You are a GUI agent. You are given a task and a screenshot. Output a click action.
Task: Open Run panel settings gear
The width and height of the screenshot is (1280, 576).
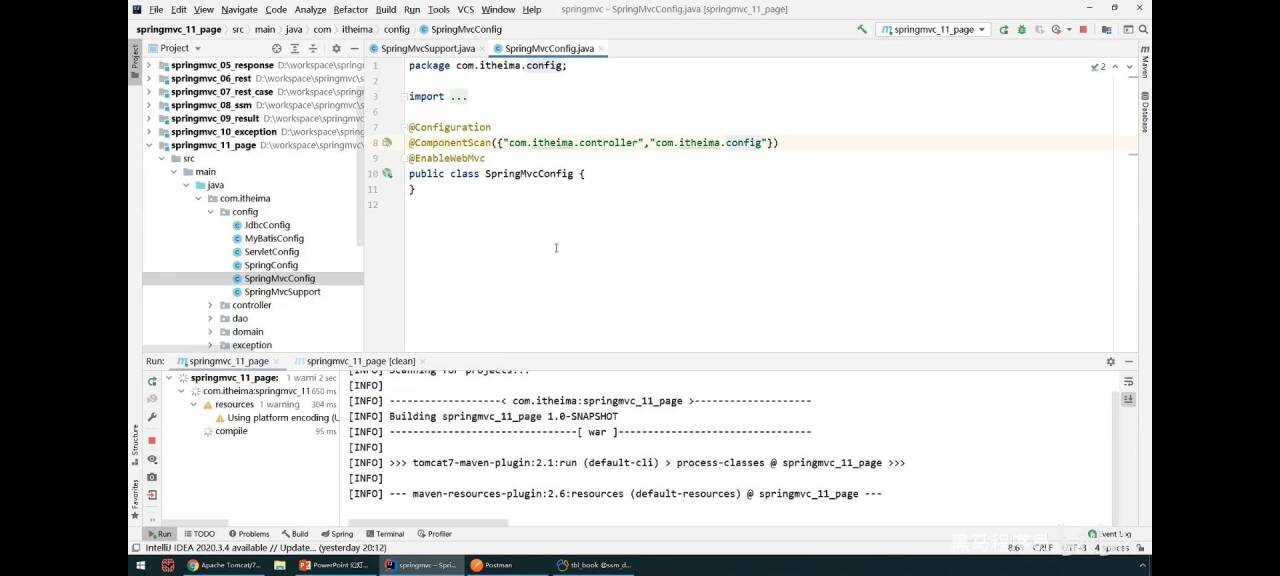pos(1110,361)
